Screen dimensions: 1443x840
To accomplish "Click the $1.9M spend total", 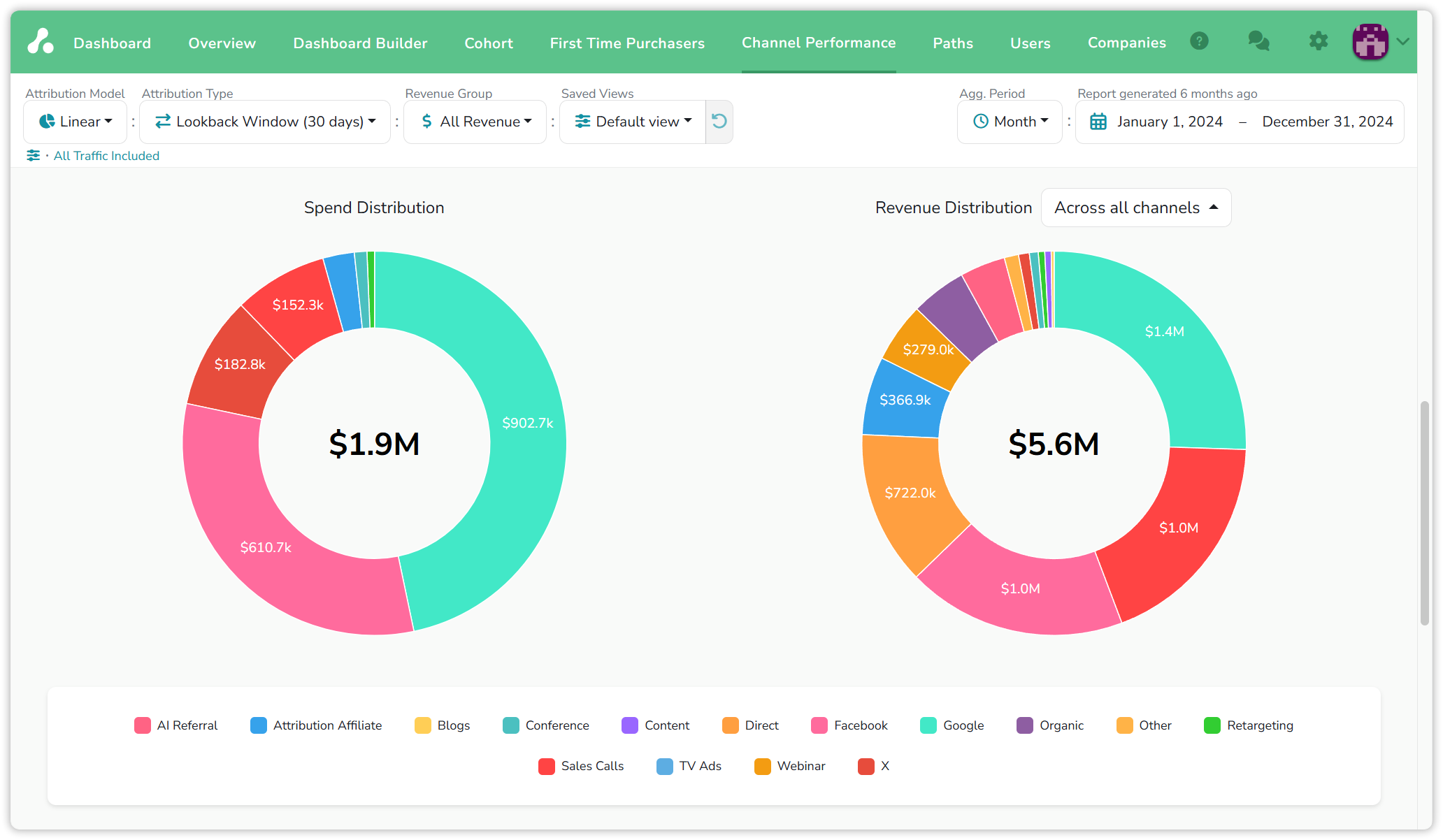I will pos(374,444).
